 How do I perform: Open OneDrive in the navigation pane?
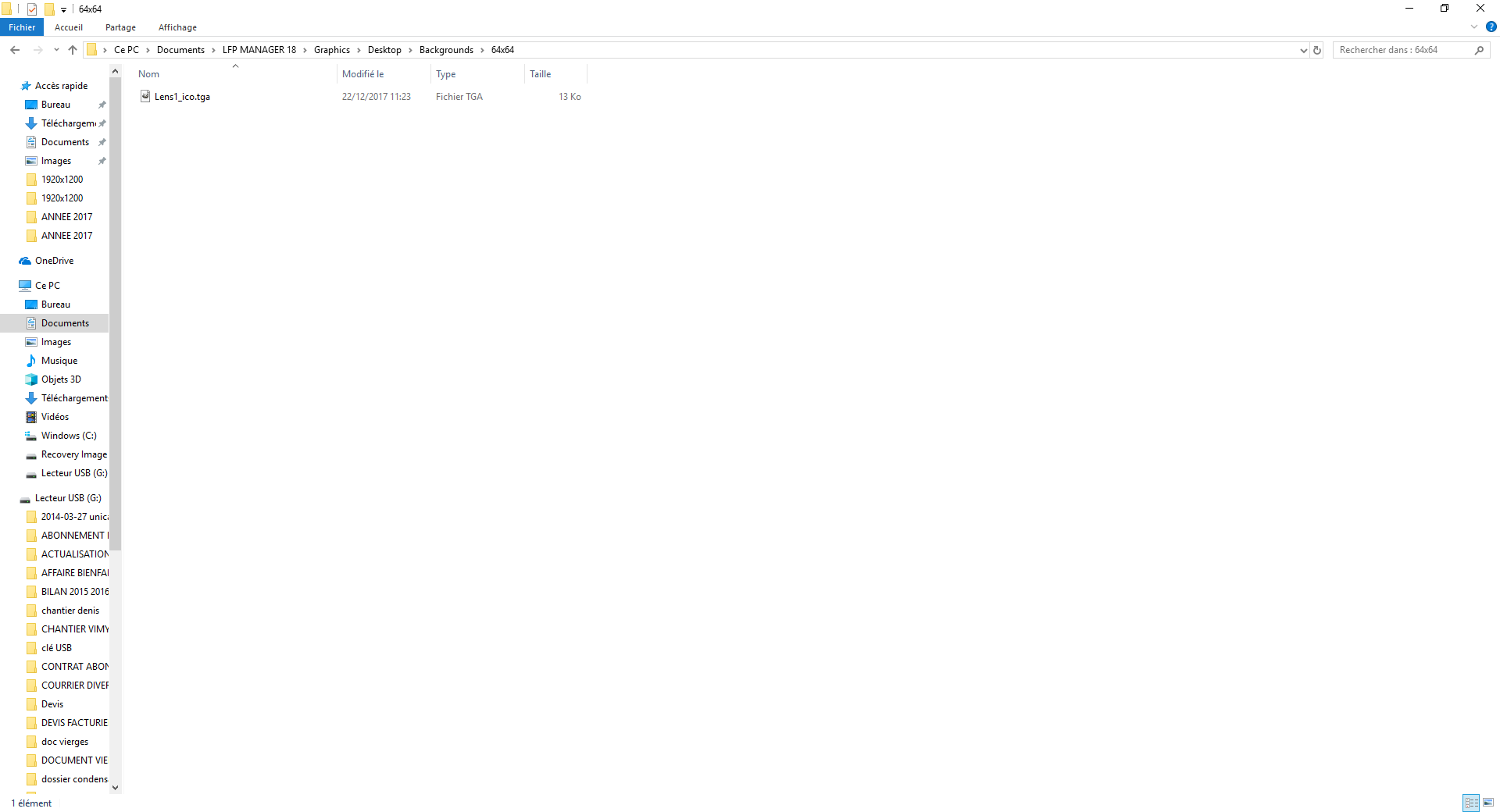click(x=54, y=261)
